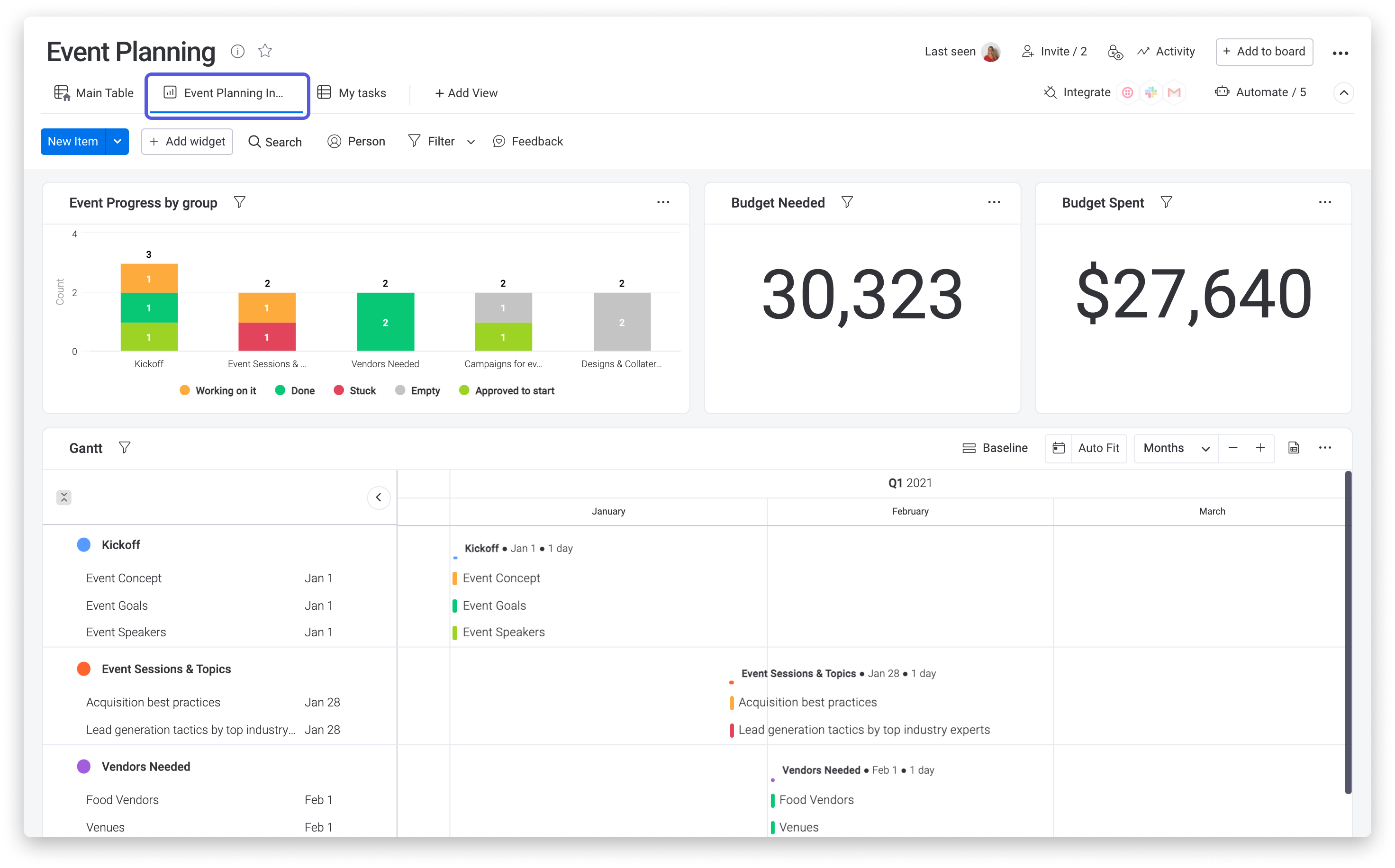Open Budget Spent widget options menu
Screen dimensions: 1395x868
point(1324,202)
